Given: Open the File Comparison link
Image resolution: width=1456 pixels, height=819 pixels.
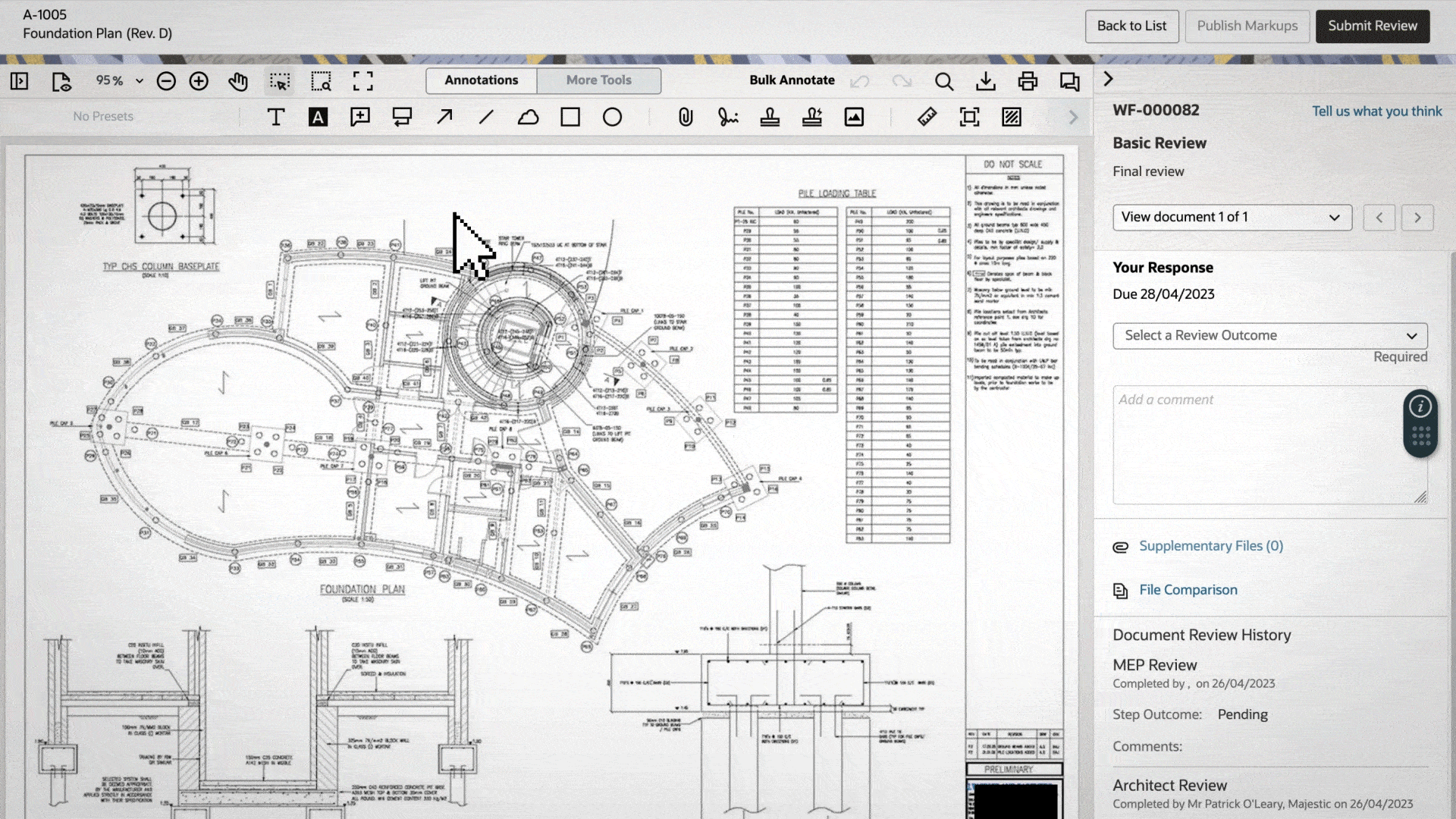Looking at the screenshot, I should pos(1188,590).
